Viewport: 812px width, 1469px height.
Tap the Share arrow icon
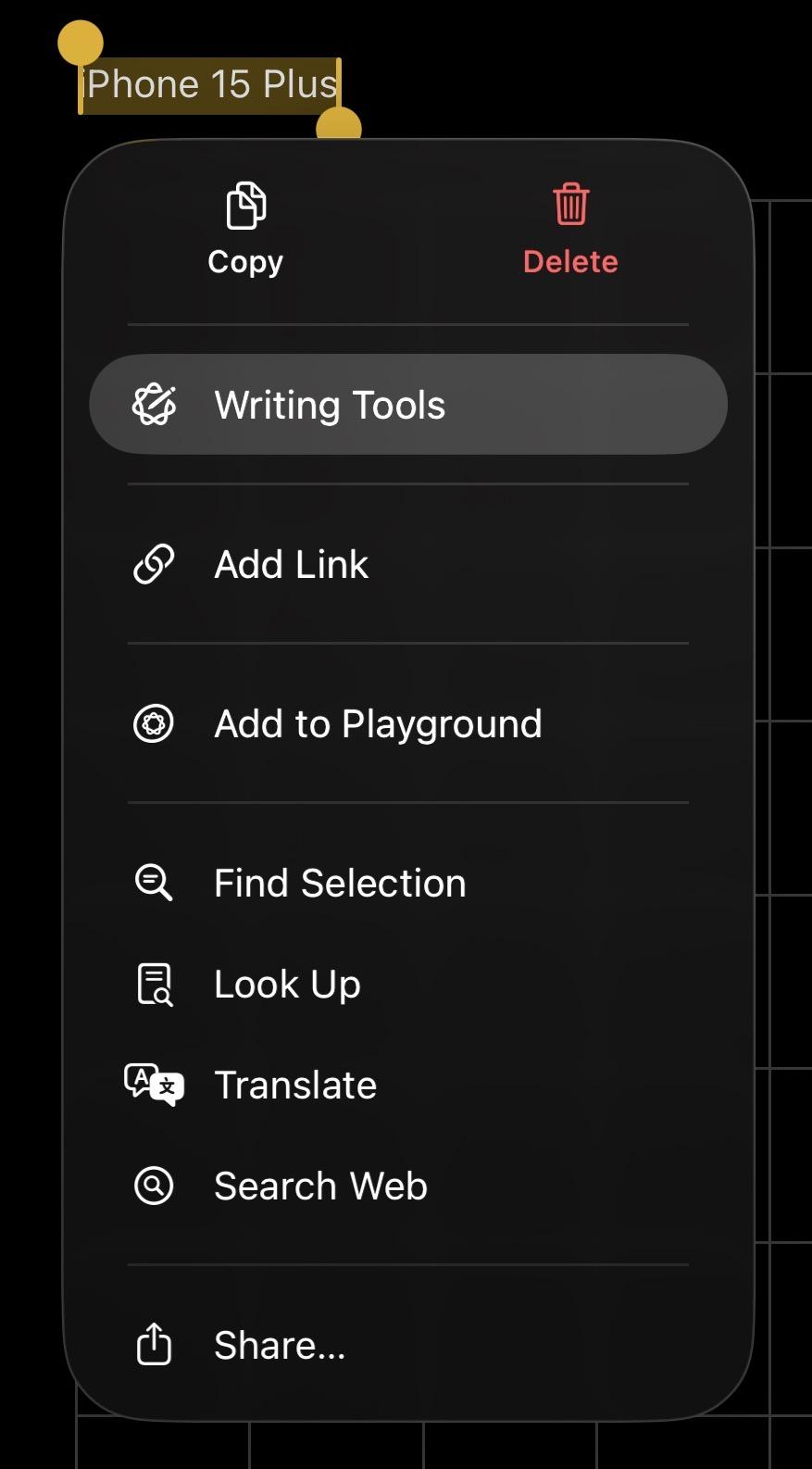pyautogui.click(x=154, y=1344)
